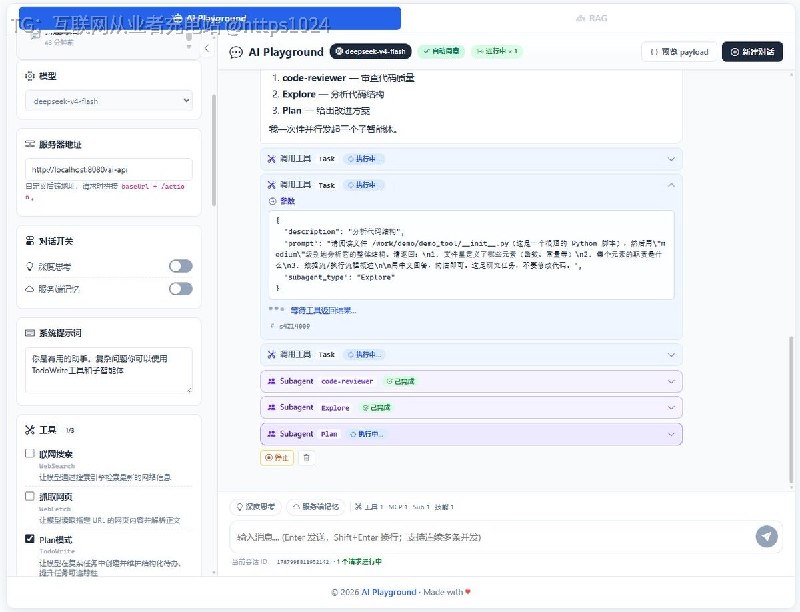Check the 联网搜索 WebSearch checkbox

point(30,453)
